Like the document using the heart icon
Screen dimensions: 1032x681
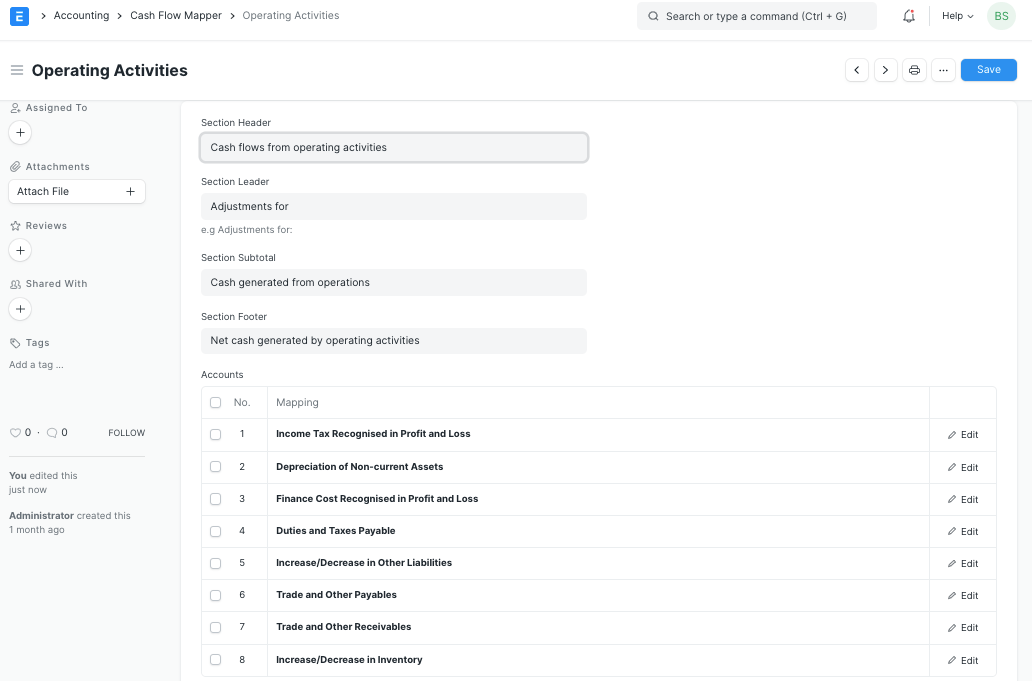click(15, 432)
